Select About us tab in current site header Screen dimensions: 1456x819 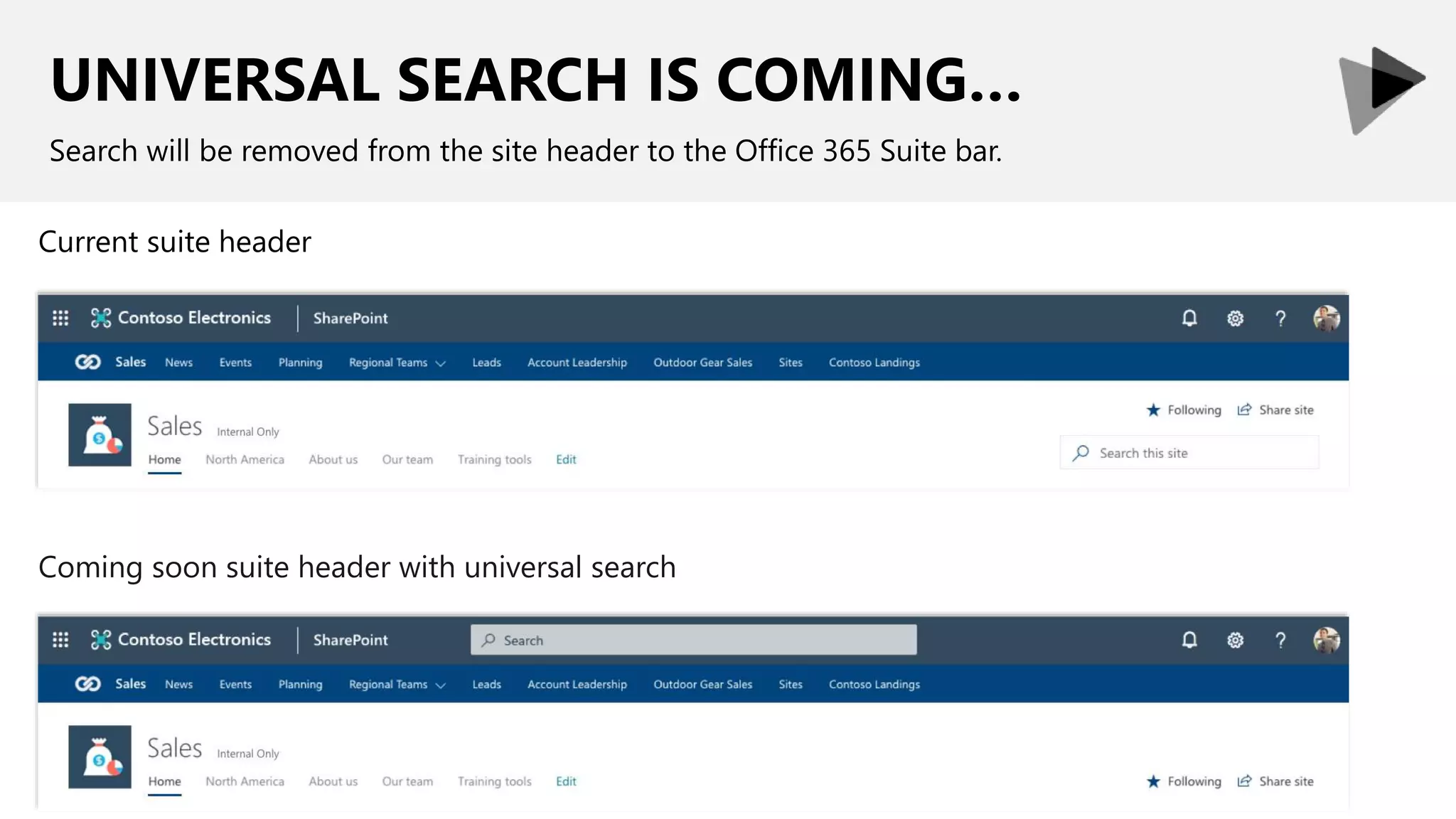click(333, 459)
